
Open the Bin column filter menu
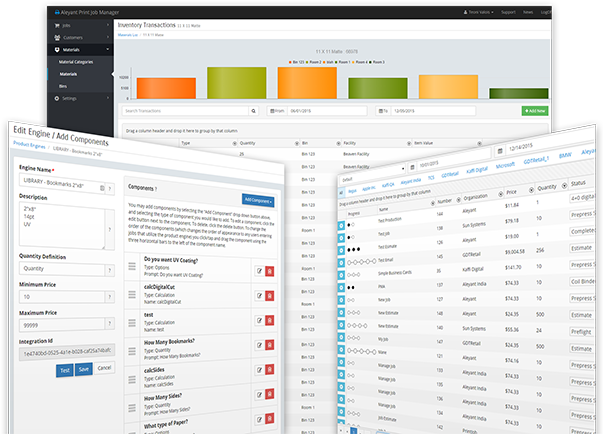338,143
